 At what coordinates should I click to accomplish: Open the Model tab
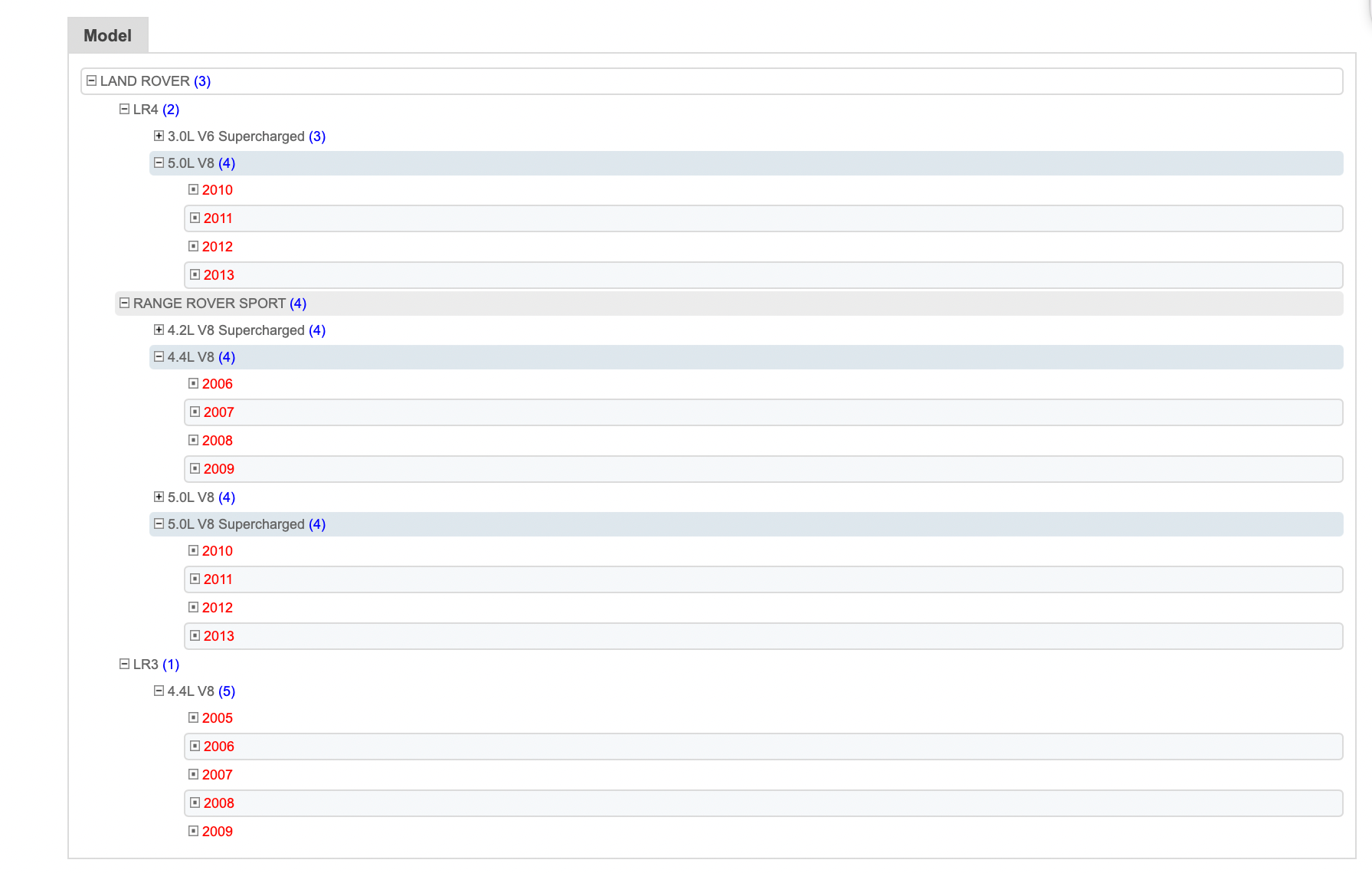[107, 35]
